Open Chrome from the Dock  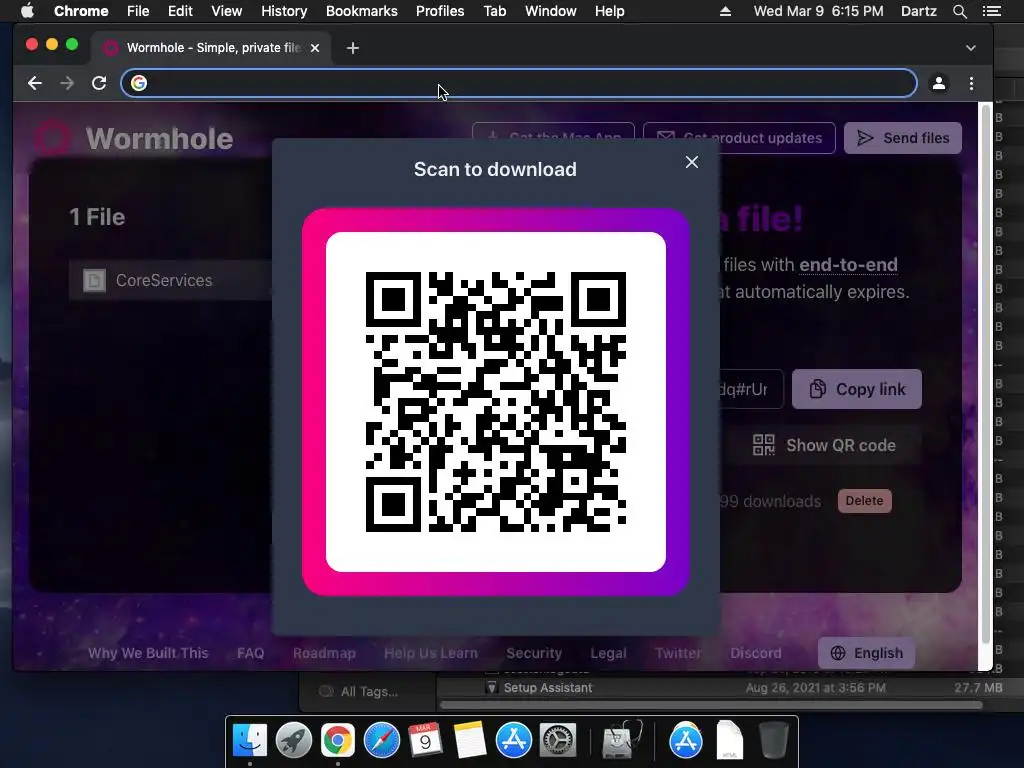337,740
